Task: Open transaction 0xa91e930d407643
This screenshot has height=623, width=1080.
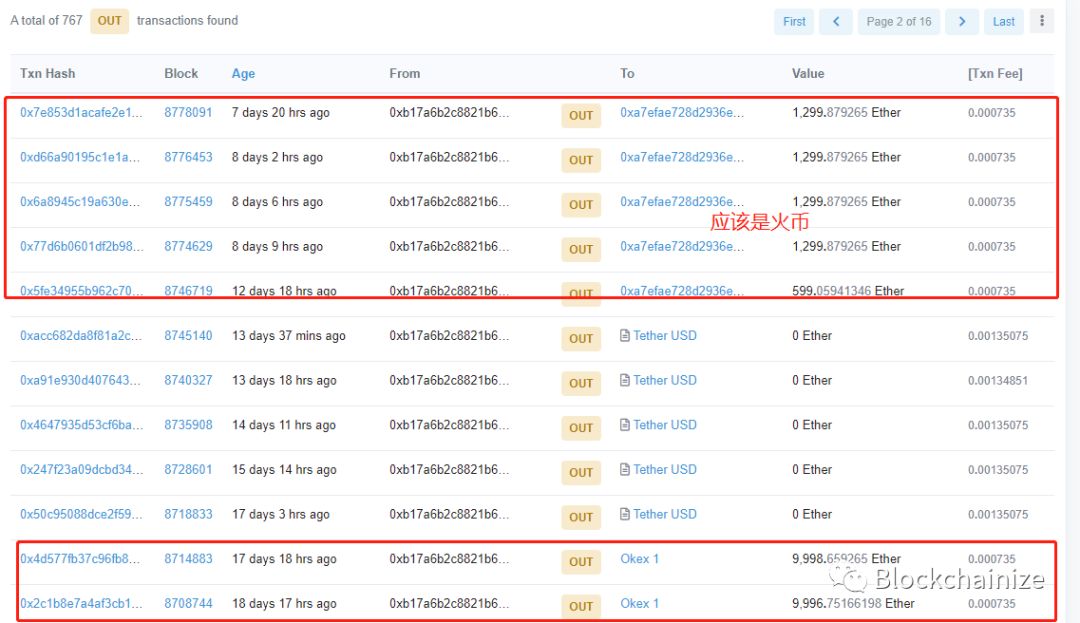Action: pos(81,381)
